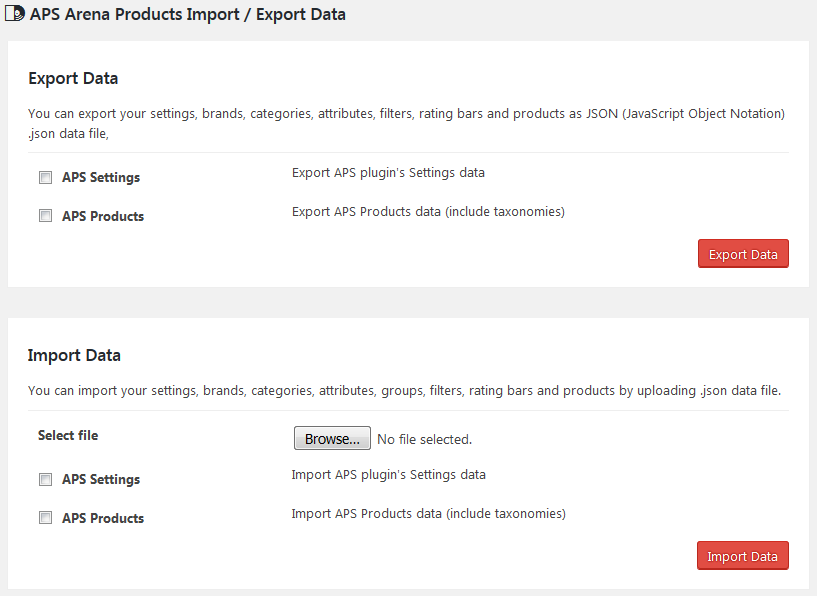Click the APS Settings label in Export section
The height and width of the screenshot is (596, 817).
[101, 178]
